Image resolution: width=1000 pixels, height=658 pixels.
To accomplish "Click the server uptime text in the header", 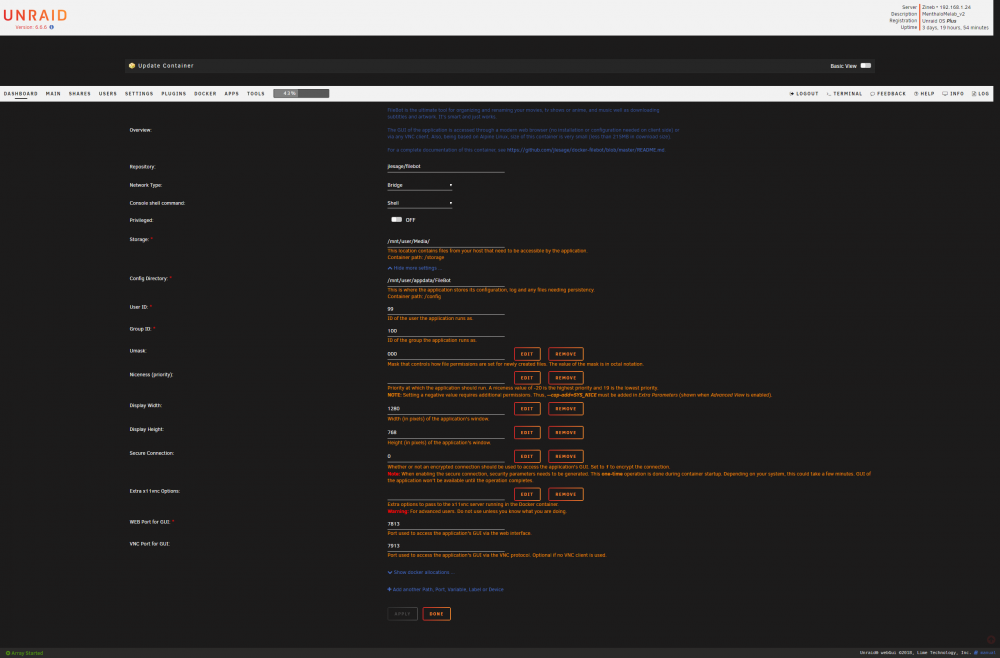I will pyautogui.click(x=955, y=27).
